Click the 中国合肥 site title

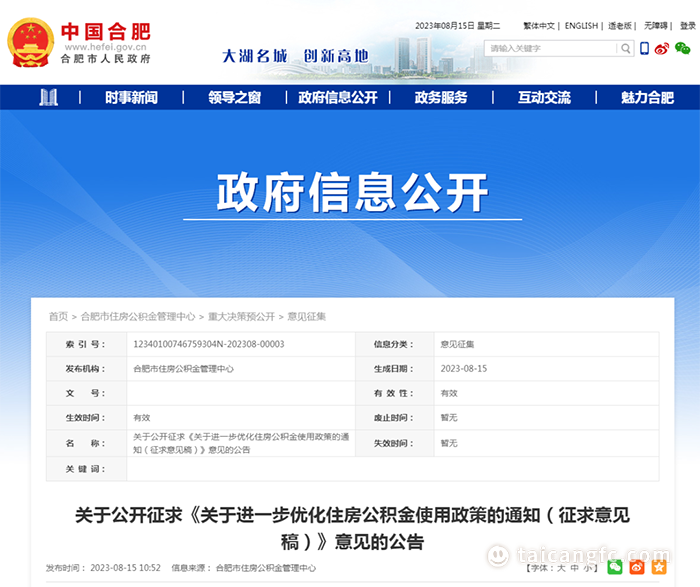point(106,31)
